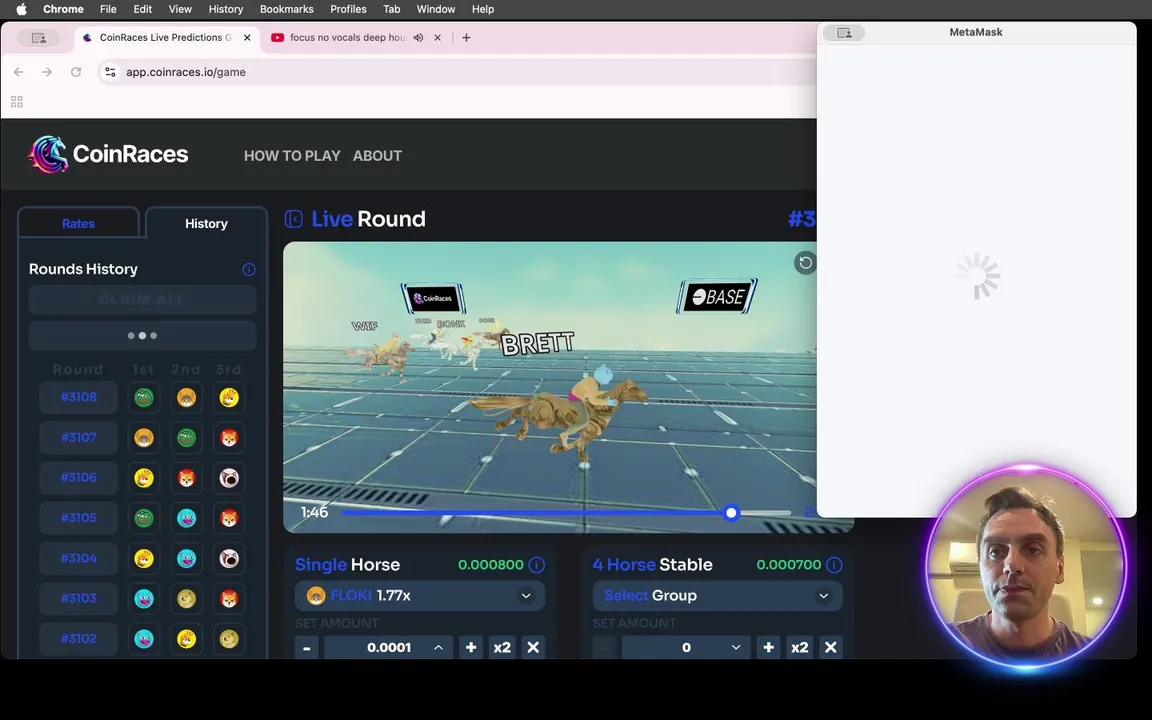
Task: Open Single Horse info icon
Action: click(537, 565)
